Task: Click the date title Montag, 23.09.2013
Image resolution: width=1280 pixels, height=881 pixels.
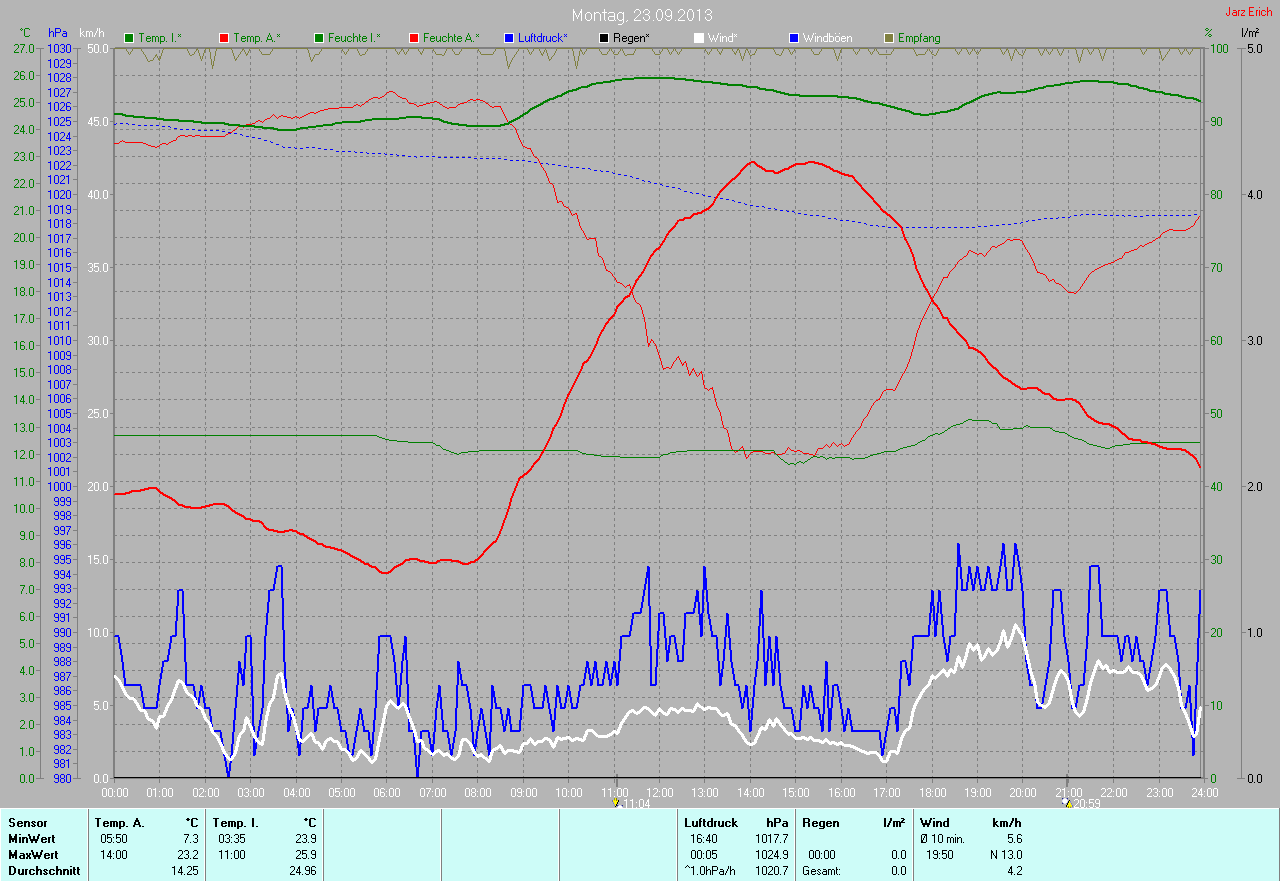Action: 642,15
